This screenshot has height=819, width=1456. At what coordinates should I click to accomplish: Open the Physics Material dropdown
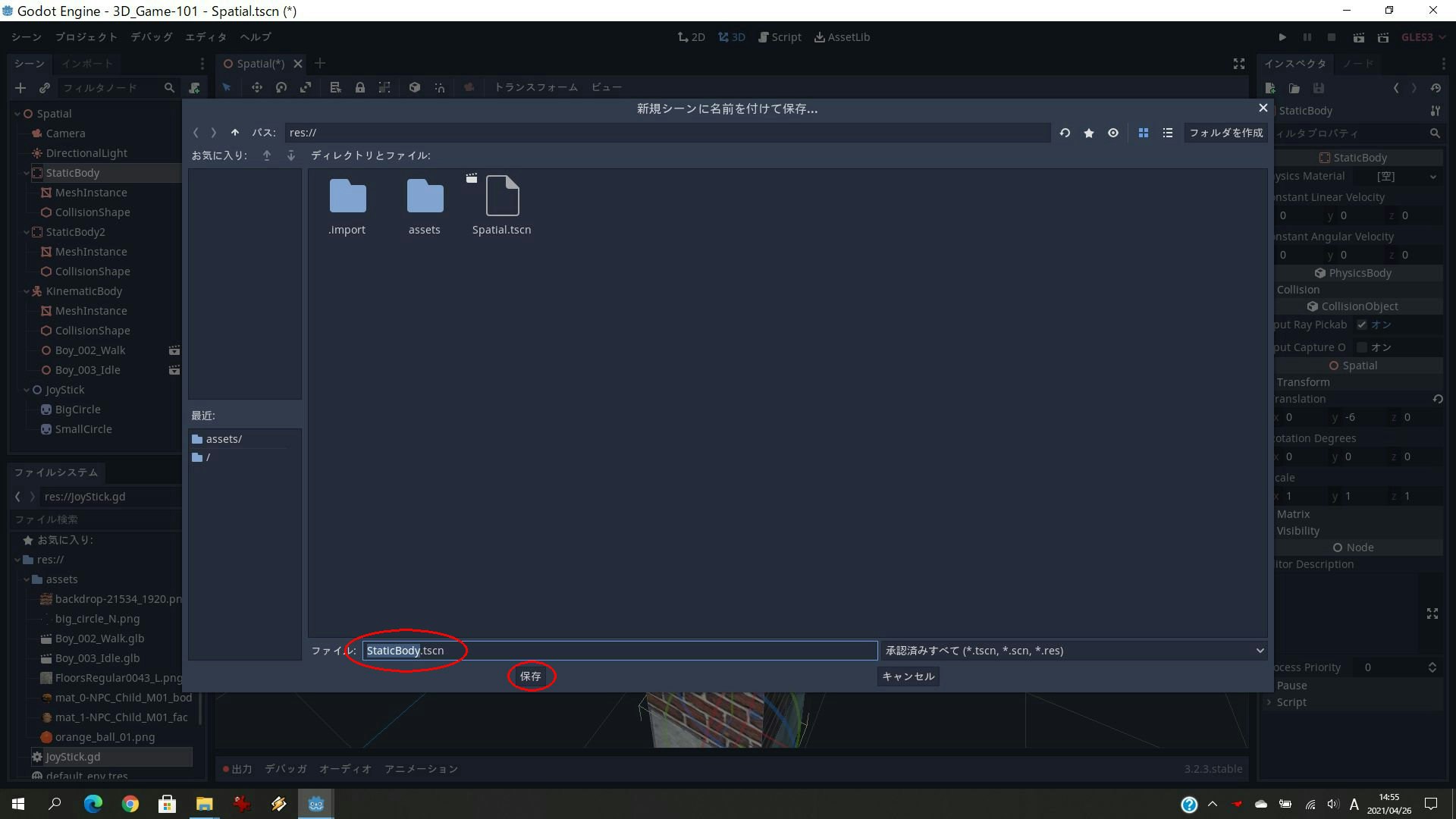click(x=1432, y=177)
